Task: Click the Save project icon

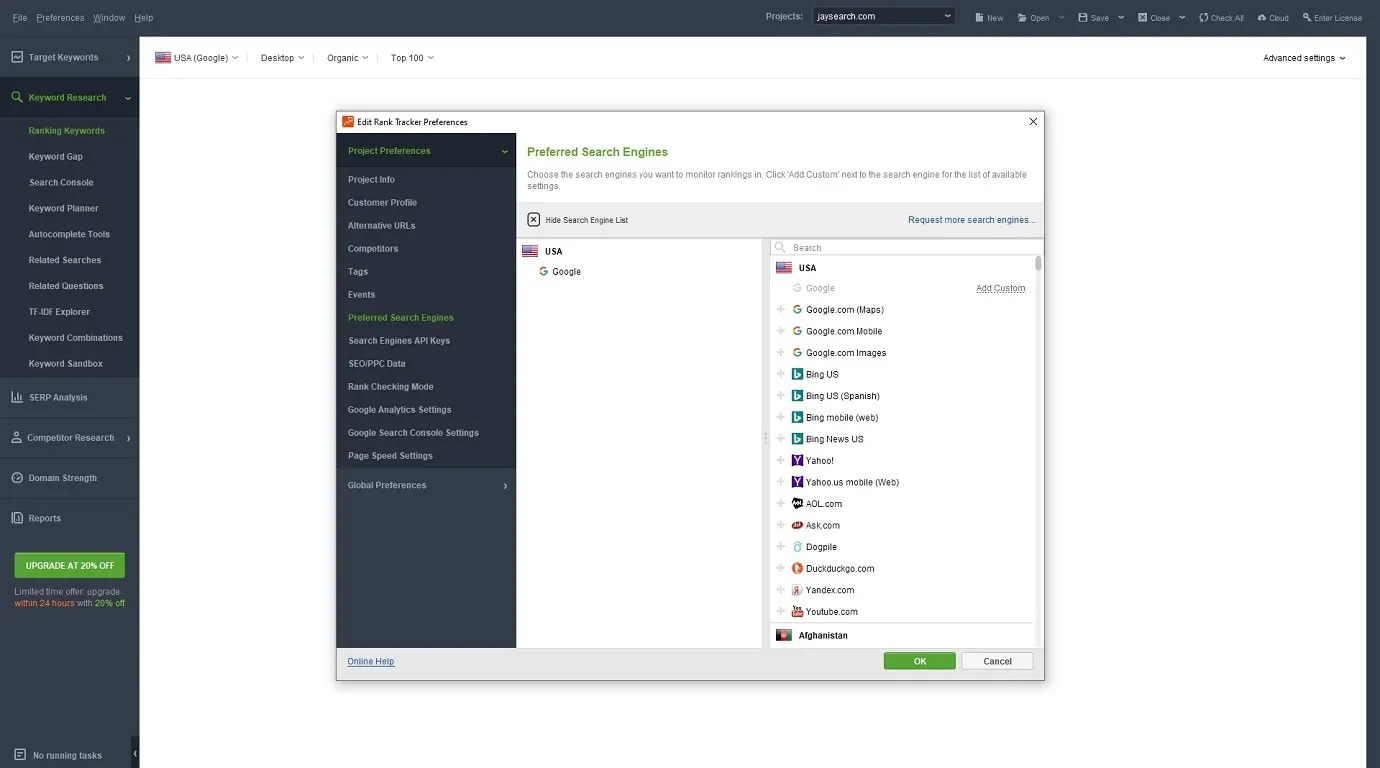Action: 1083,17
